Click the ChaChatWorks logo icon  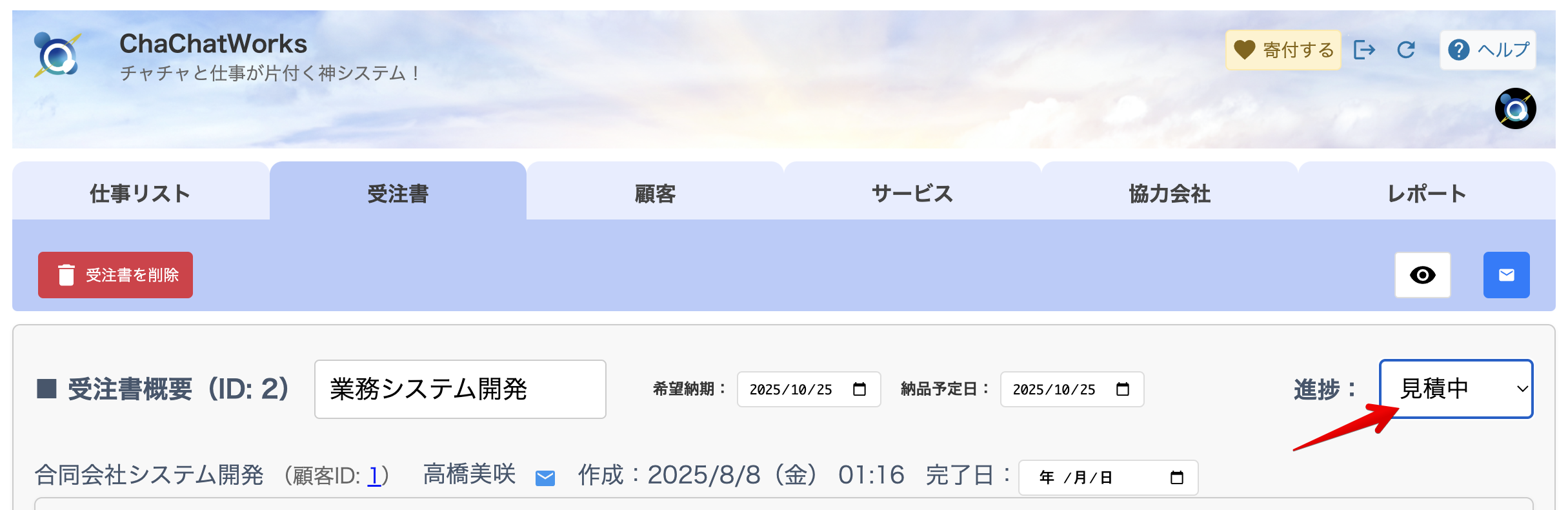click(57, 55)
